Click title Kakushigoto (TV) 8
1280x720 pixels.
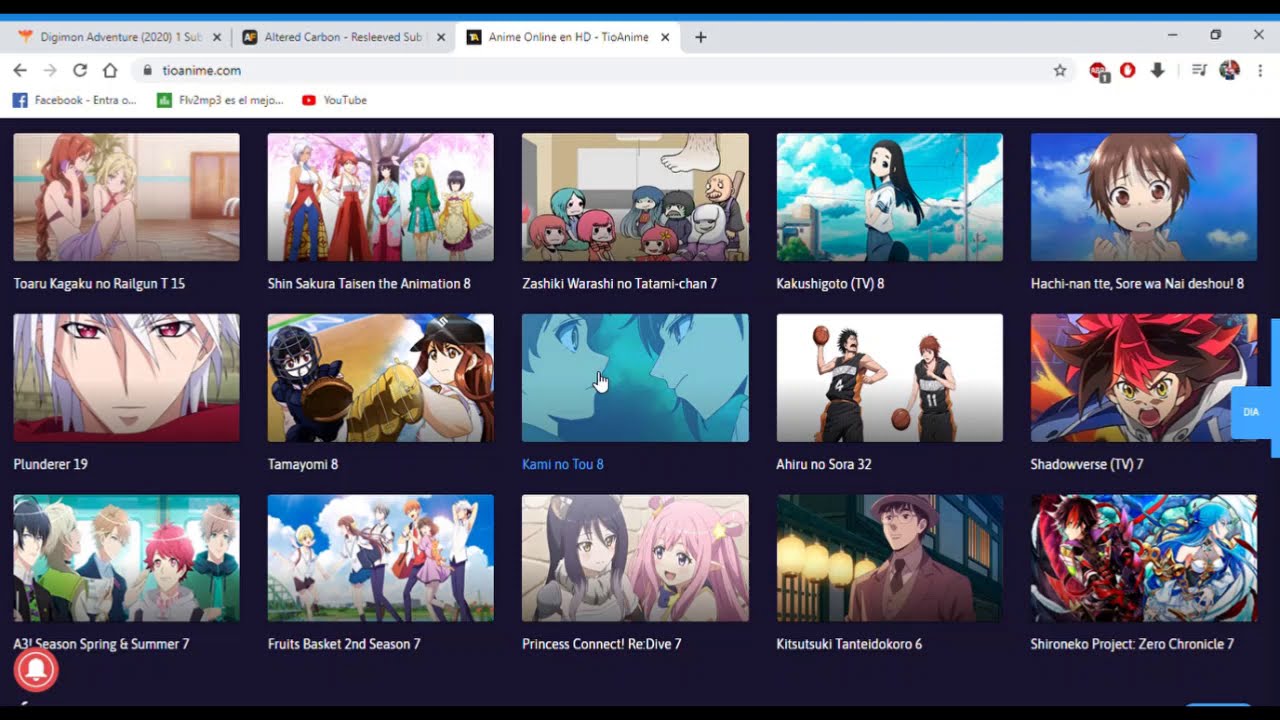pyautogui.click(x=830, y=284)
